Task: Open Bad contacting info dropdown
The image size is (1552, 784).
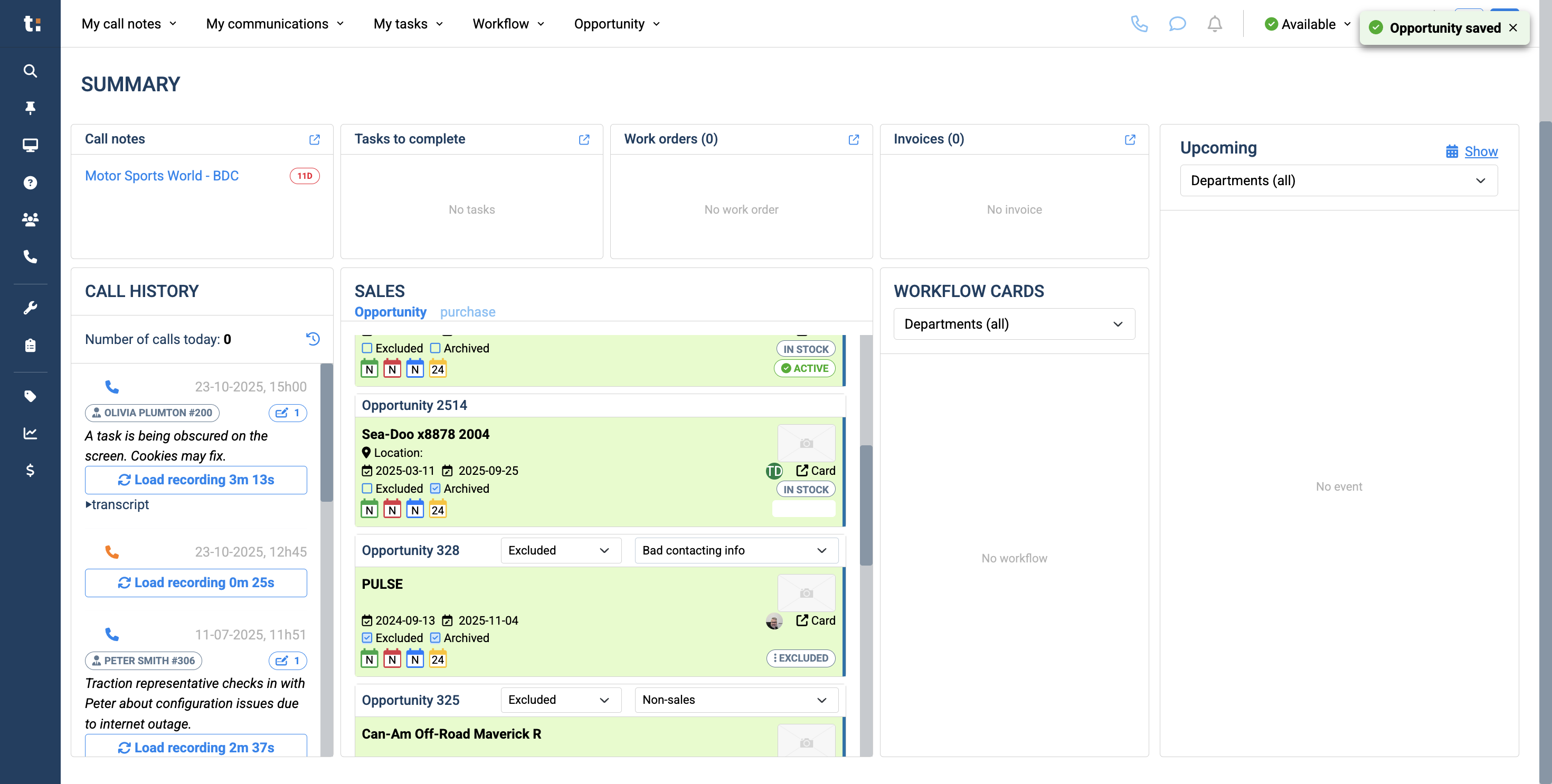Action: click(x=736, y=550)
